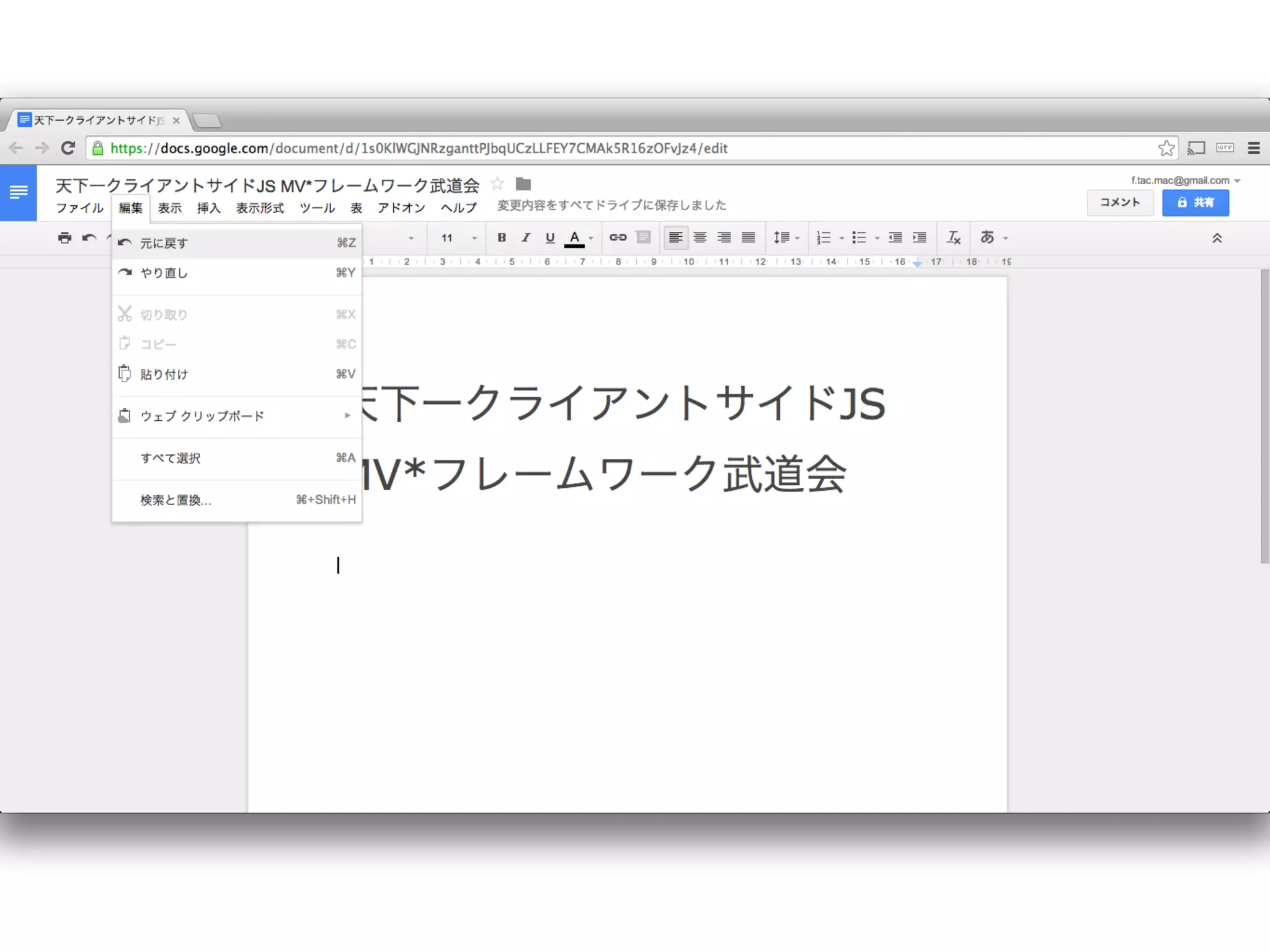The height and width of the screenshot is (952, 1270).
Task: Click the コメント button
Action: 1119,203
